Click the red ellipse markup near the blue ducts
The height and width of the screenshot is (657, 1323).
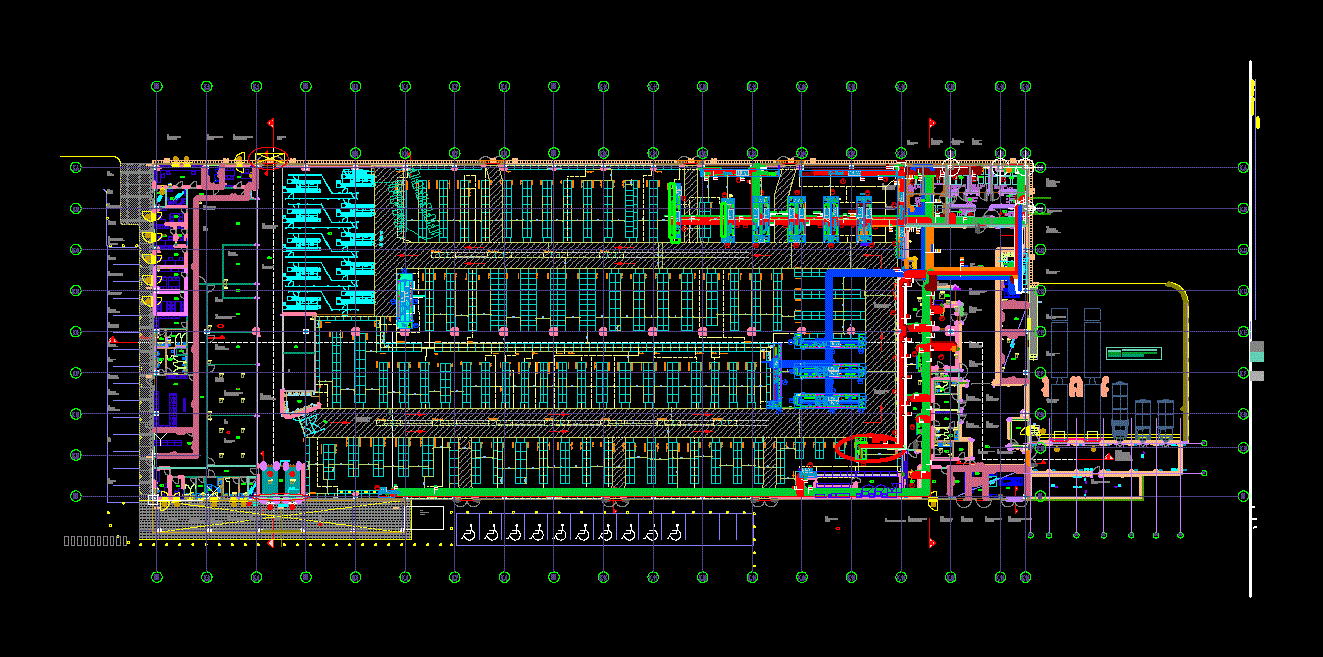coord(868,448)
